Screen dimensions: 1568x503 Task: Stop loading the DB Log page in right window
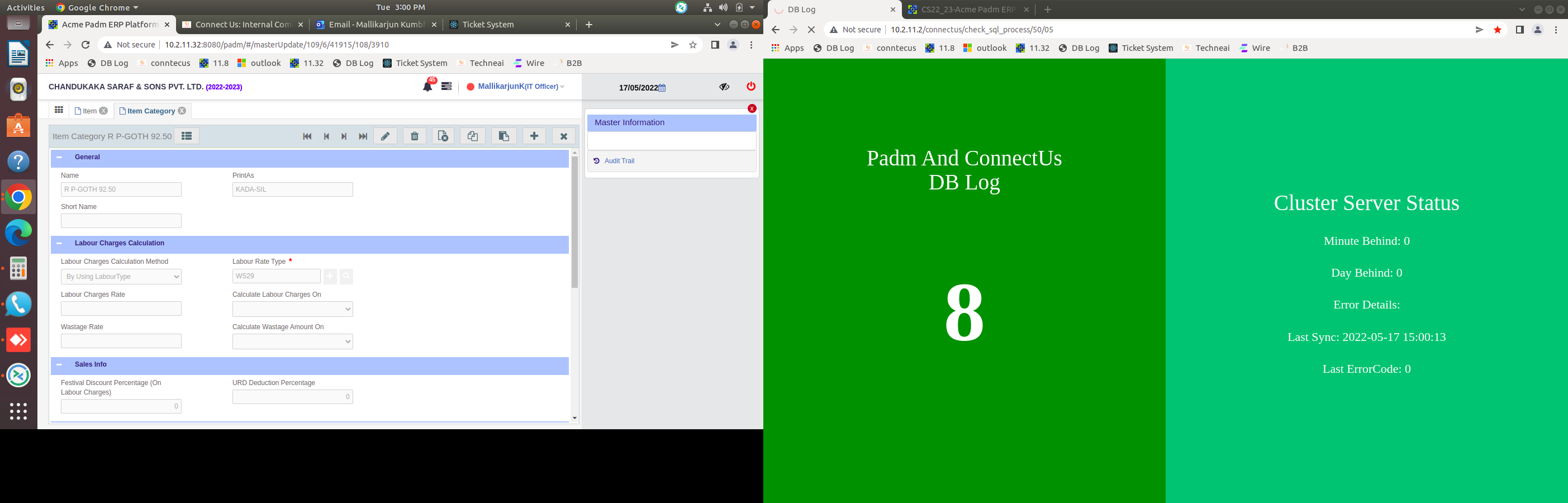(811, 29)
